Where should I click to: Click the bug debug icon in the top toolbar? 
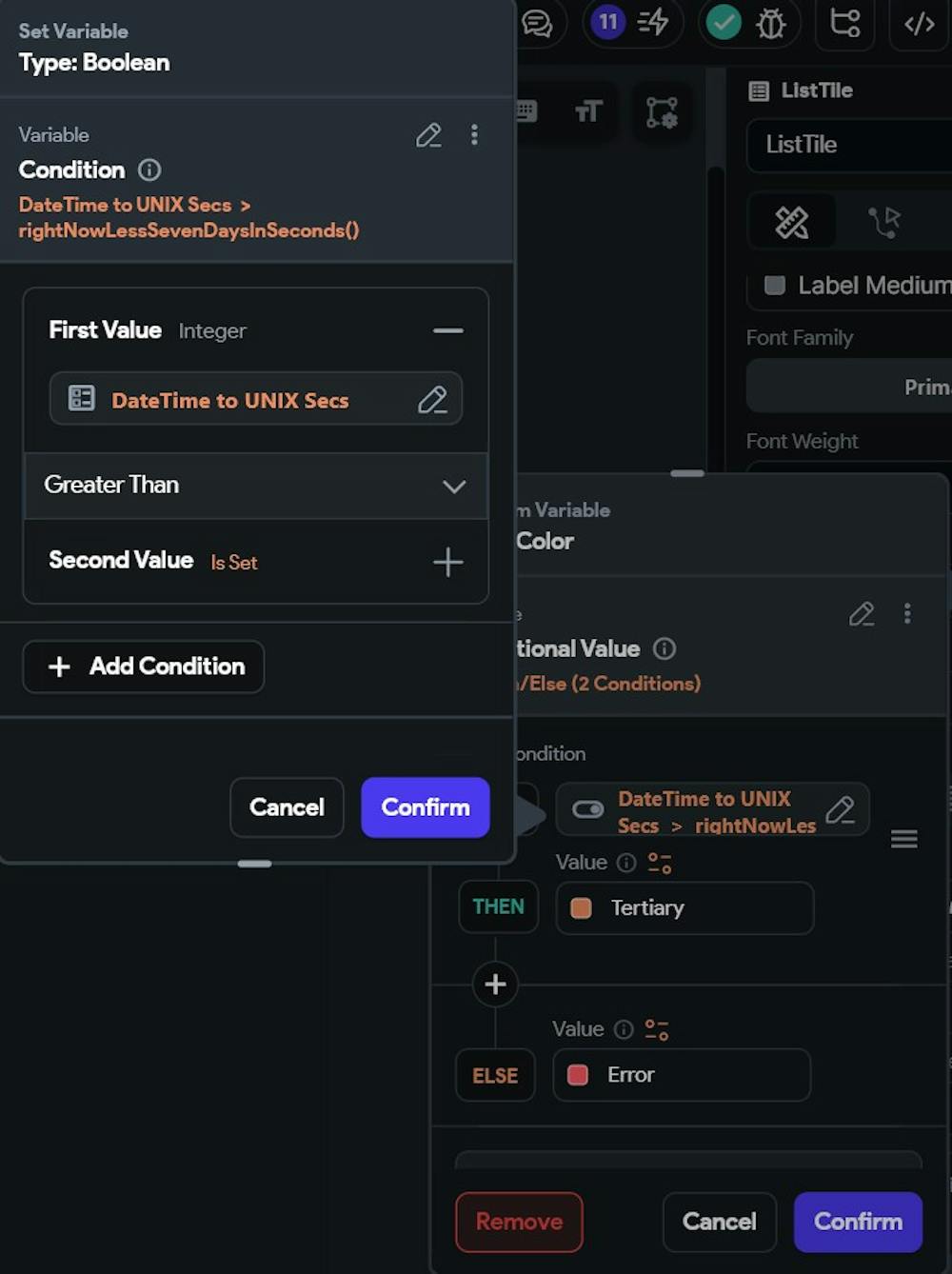[770, 23]
